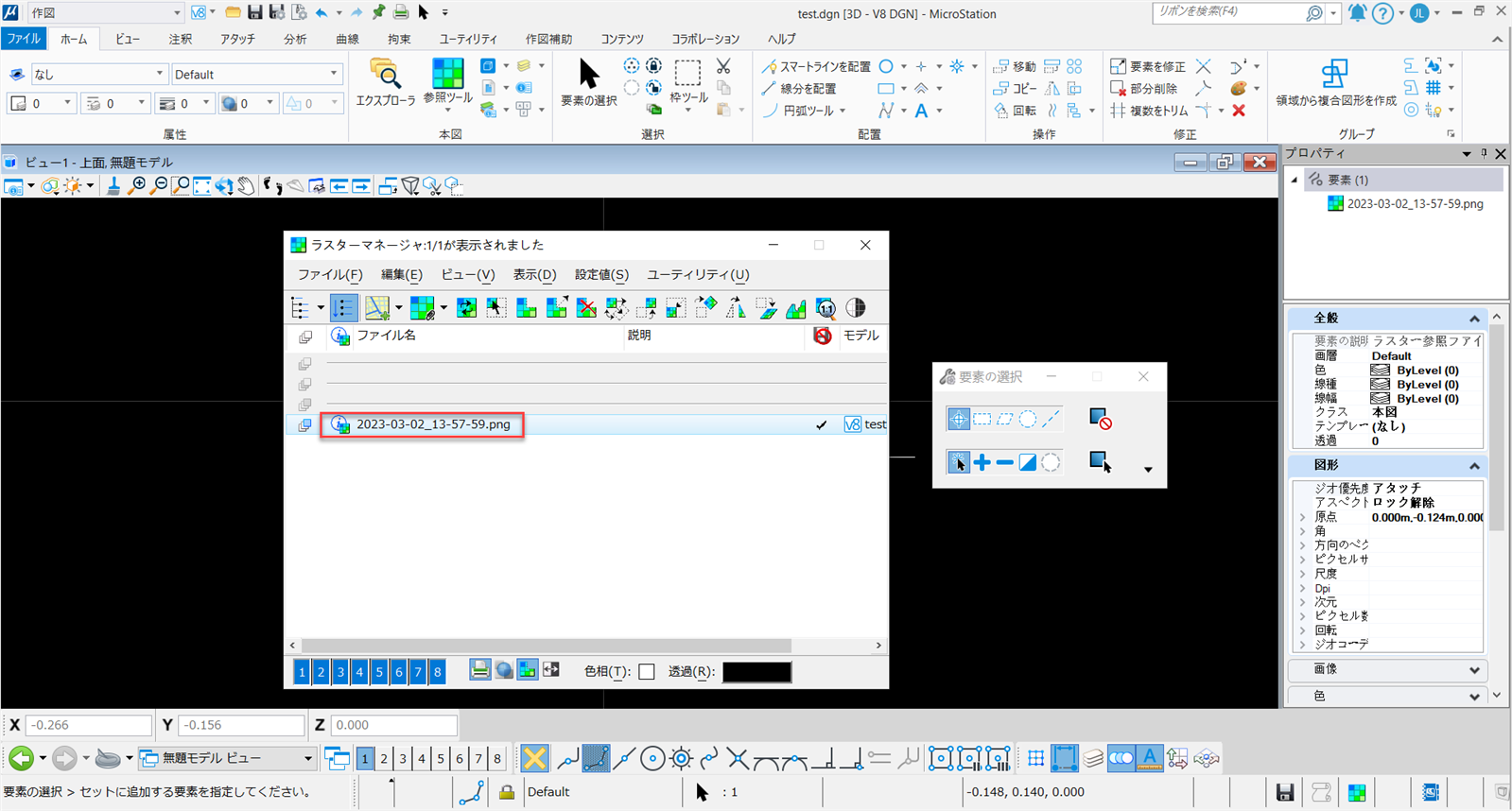Viewport: 1512px width, 811px height.
Task: Click 領域から複合図形を作成 tool
Action: click(1335, 83)
